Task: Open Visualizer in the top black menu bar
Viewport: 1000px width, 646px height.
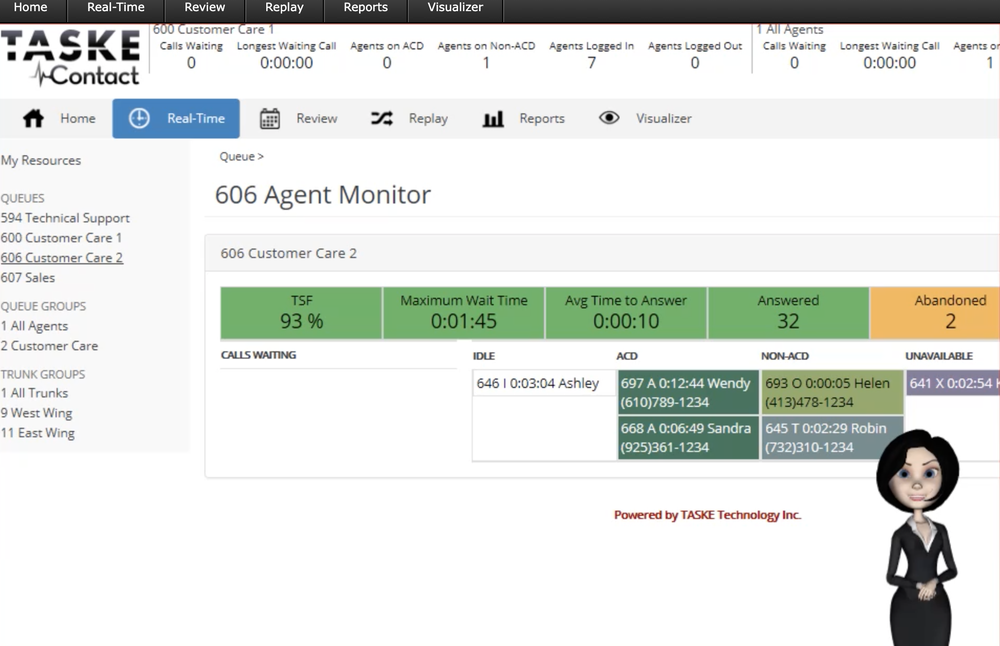Action: tap(455, 8)
